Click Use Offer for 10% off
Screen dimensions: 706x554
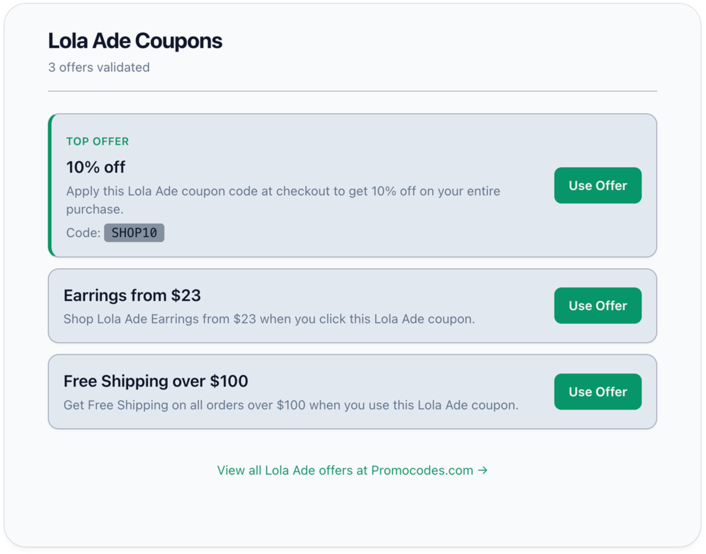597,186
